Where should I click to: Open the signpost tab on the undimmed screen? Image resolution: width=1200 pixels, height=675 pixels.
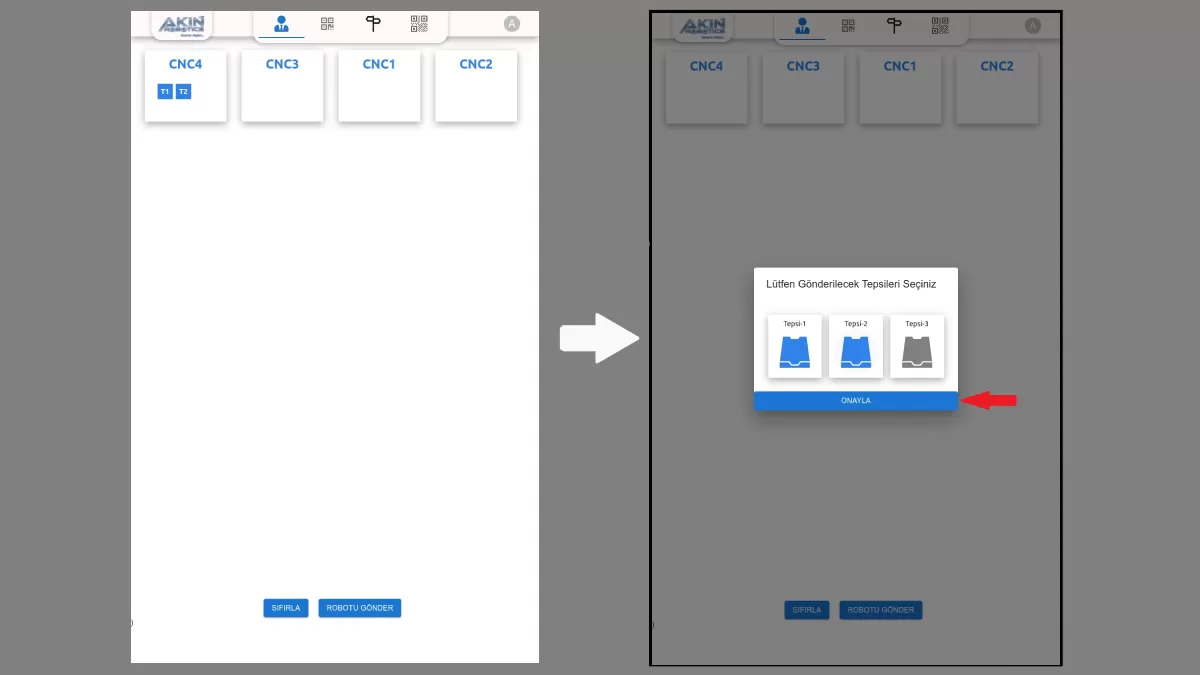373,24
